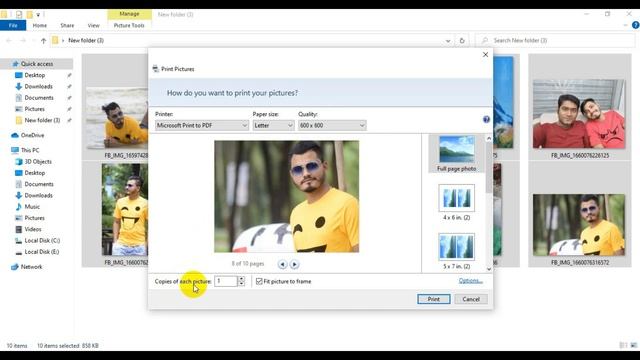Click the Forward navigation arrow in Explorer
Image resolution: width=640 pixels, height=360 pixels.
[23, 40]
